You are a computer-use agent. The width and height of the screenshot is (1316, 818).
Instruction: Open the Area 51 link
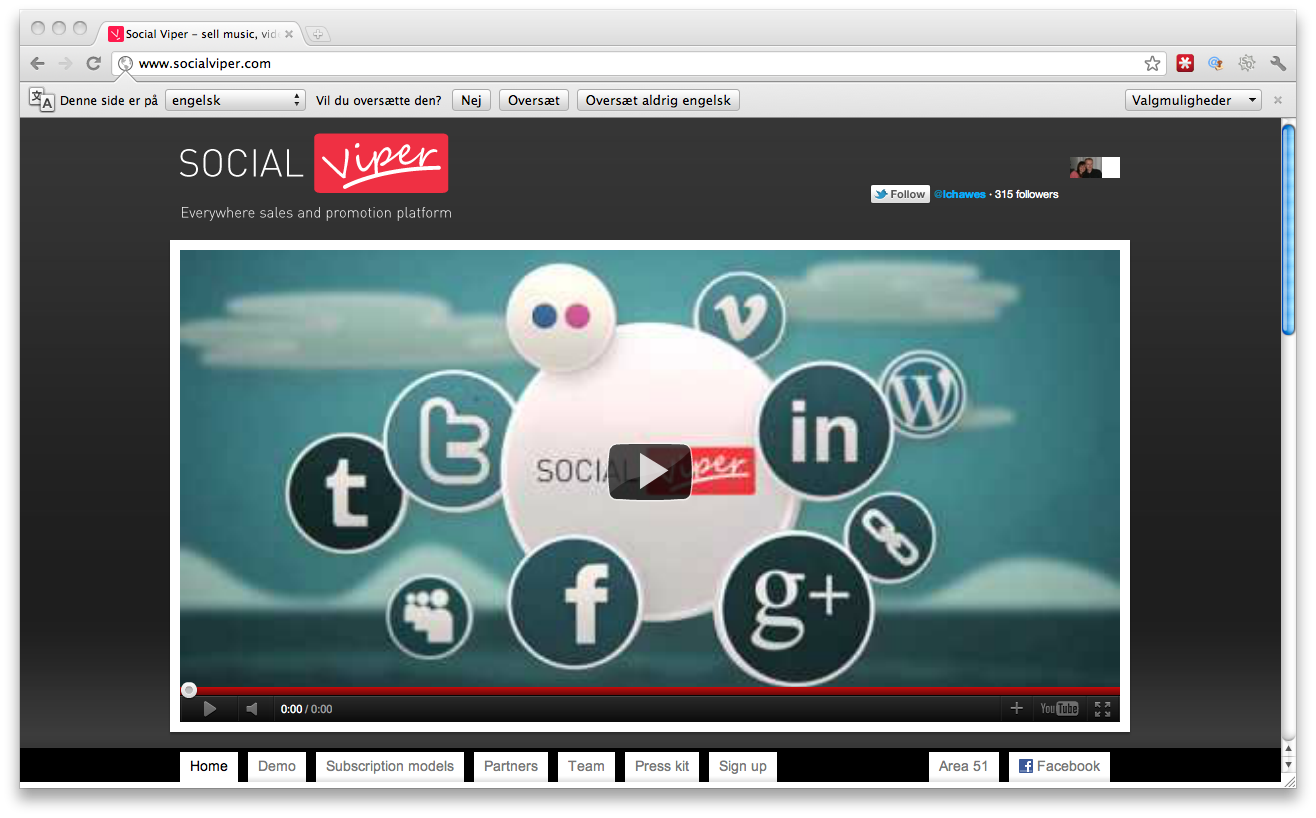[x=963, y=766]
